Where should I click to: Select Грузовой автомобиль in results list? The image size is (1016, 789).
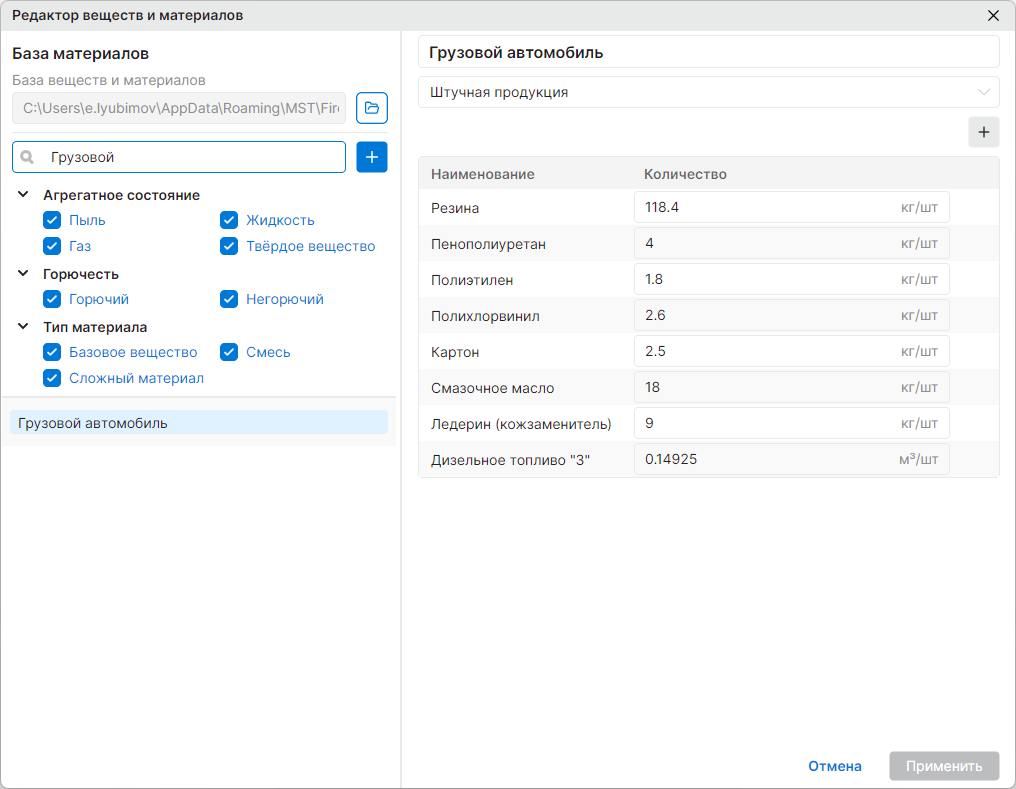tap(199, 423)
